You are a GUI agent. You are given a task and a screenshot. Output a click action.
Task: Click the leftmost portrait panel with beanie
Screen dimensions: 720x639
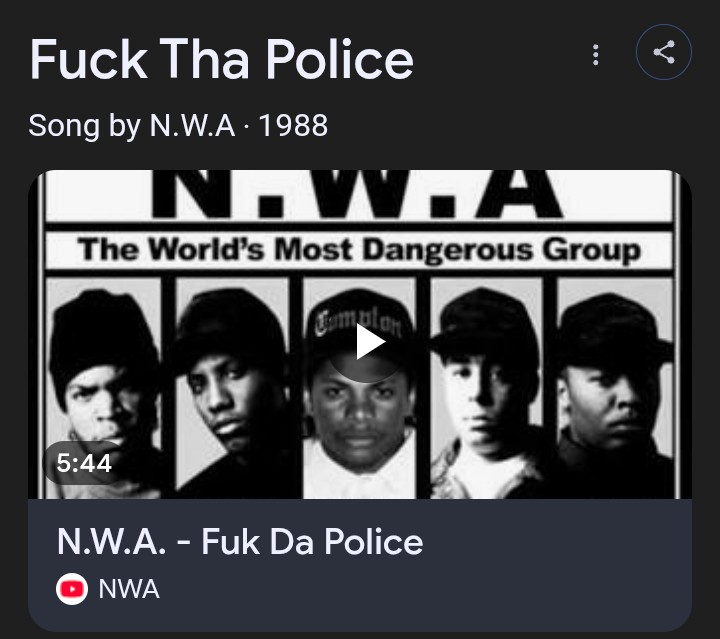[104, 390]
